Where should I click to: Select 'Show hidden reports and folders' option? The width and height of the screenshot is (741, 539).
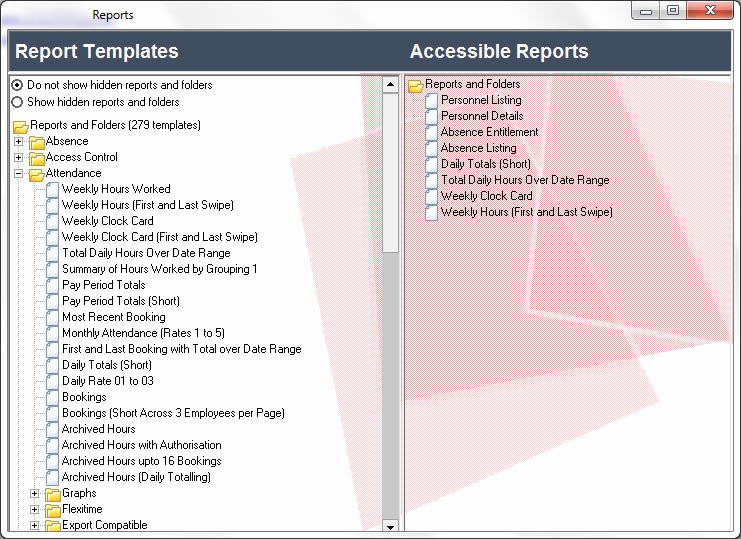(17, 102)
